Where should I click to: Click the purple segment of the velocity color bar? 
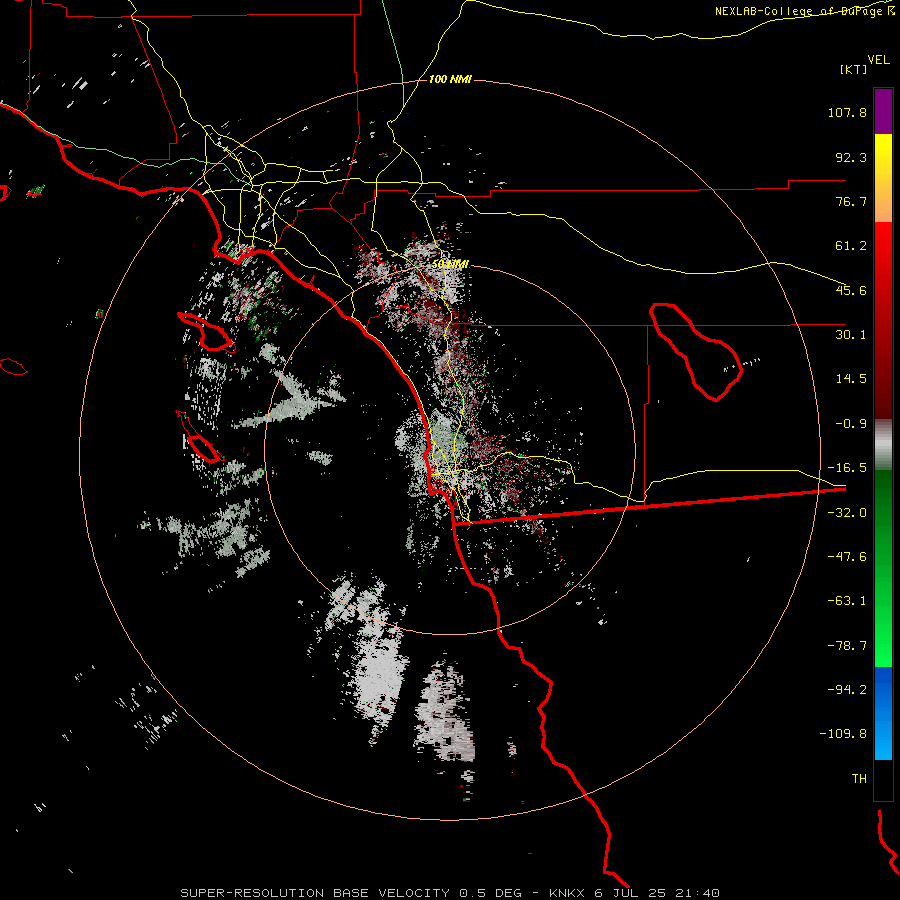tap(883, 111)
